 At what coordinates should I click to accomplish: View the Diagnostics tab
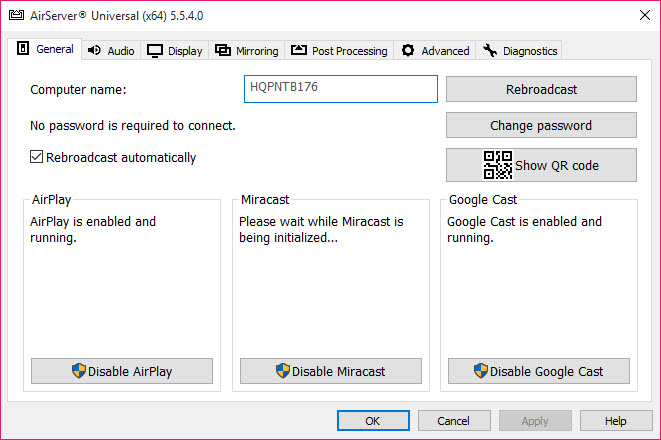pos(519,51)
